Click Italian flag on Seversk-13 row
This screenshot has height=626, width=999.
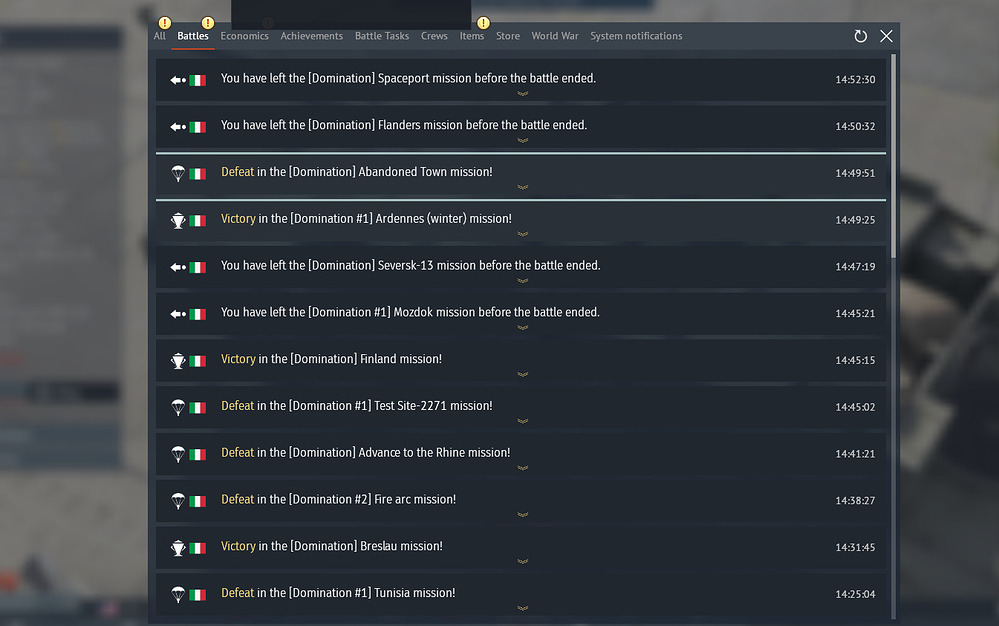[x=198, y=267]
